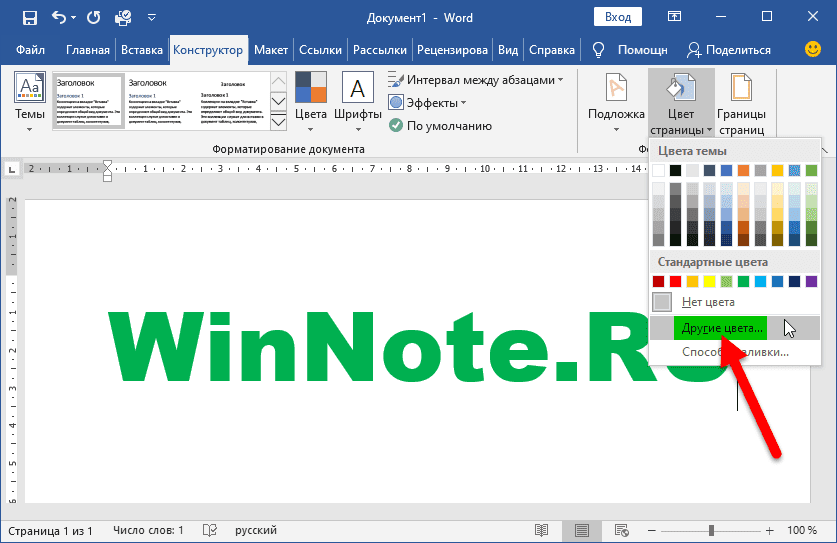Expand Customize Quick Access Toolbar arrow
This screenshot has width=837, height=543.
click(152, 18)
